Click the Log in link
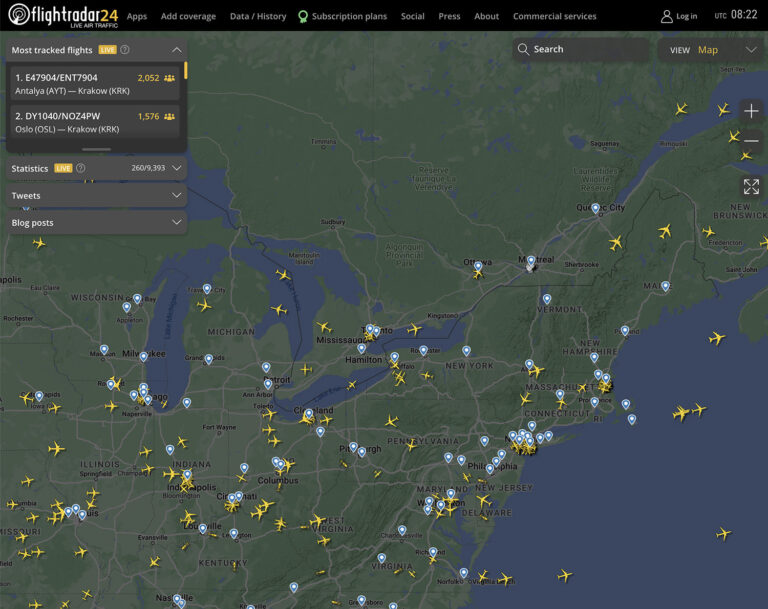This screenshot has height=609, width=768. (x=686, y=16)
